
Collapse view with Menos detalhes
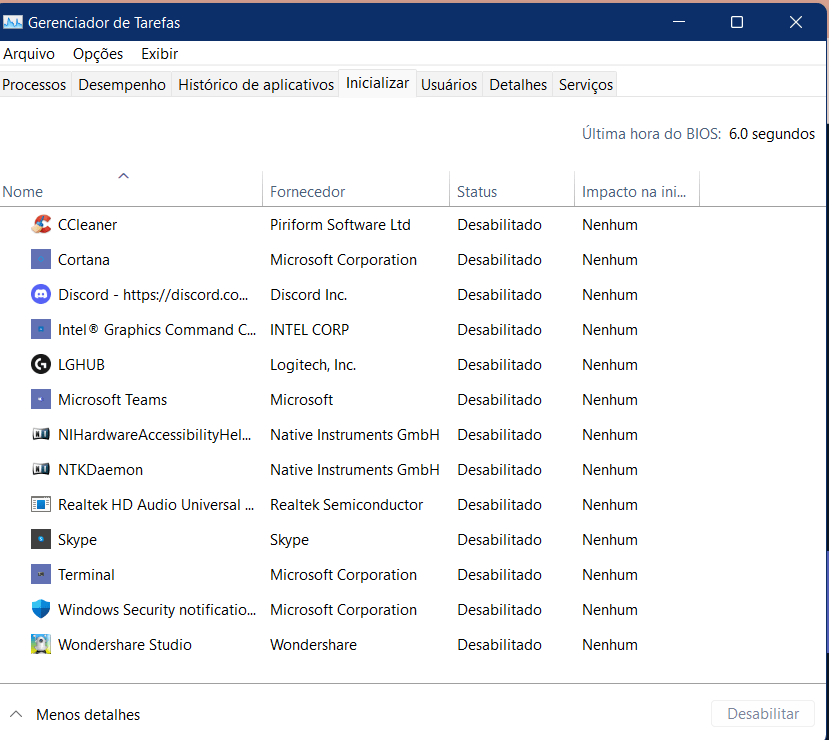coord(75,715)
